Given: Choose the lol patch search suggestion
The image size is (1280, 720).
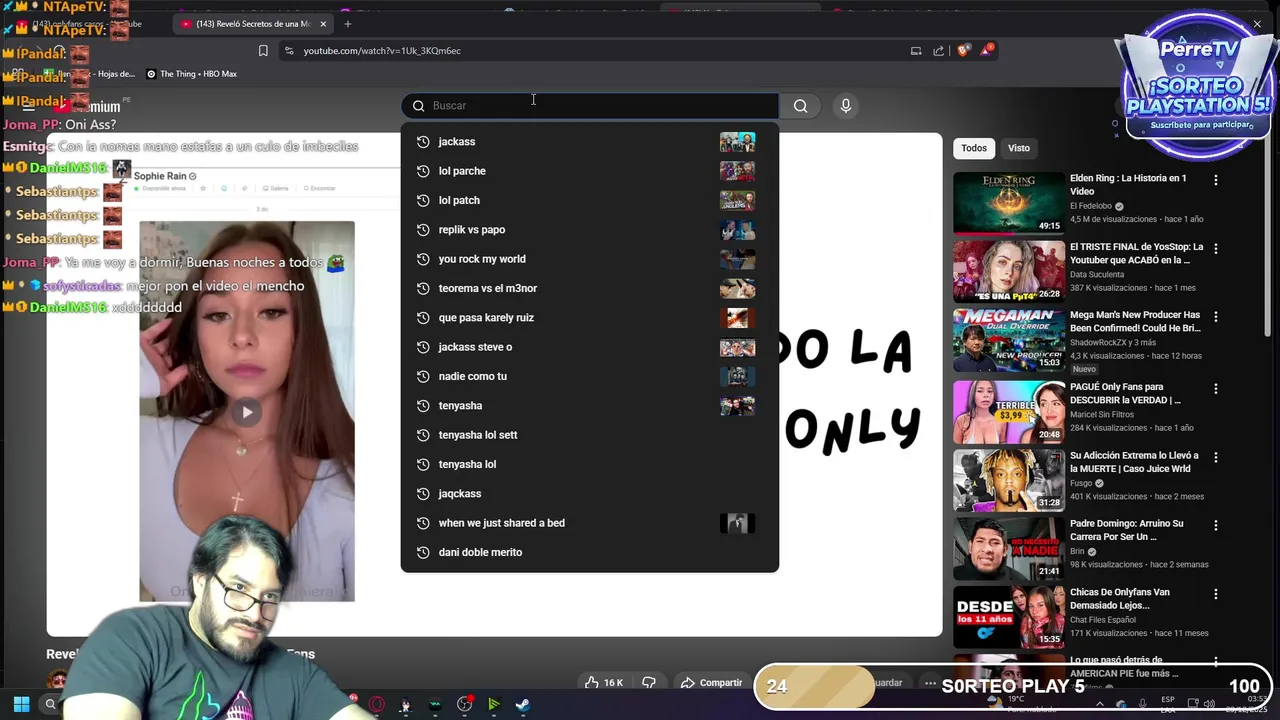Looking at the screenshot, I should point(590,200).
